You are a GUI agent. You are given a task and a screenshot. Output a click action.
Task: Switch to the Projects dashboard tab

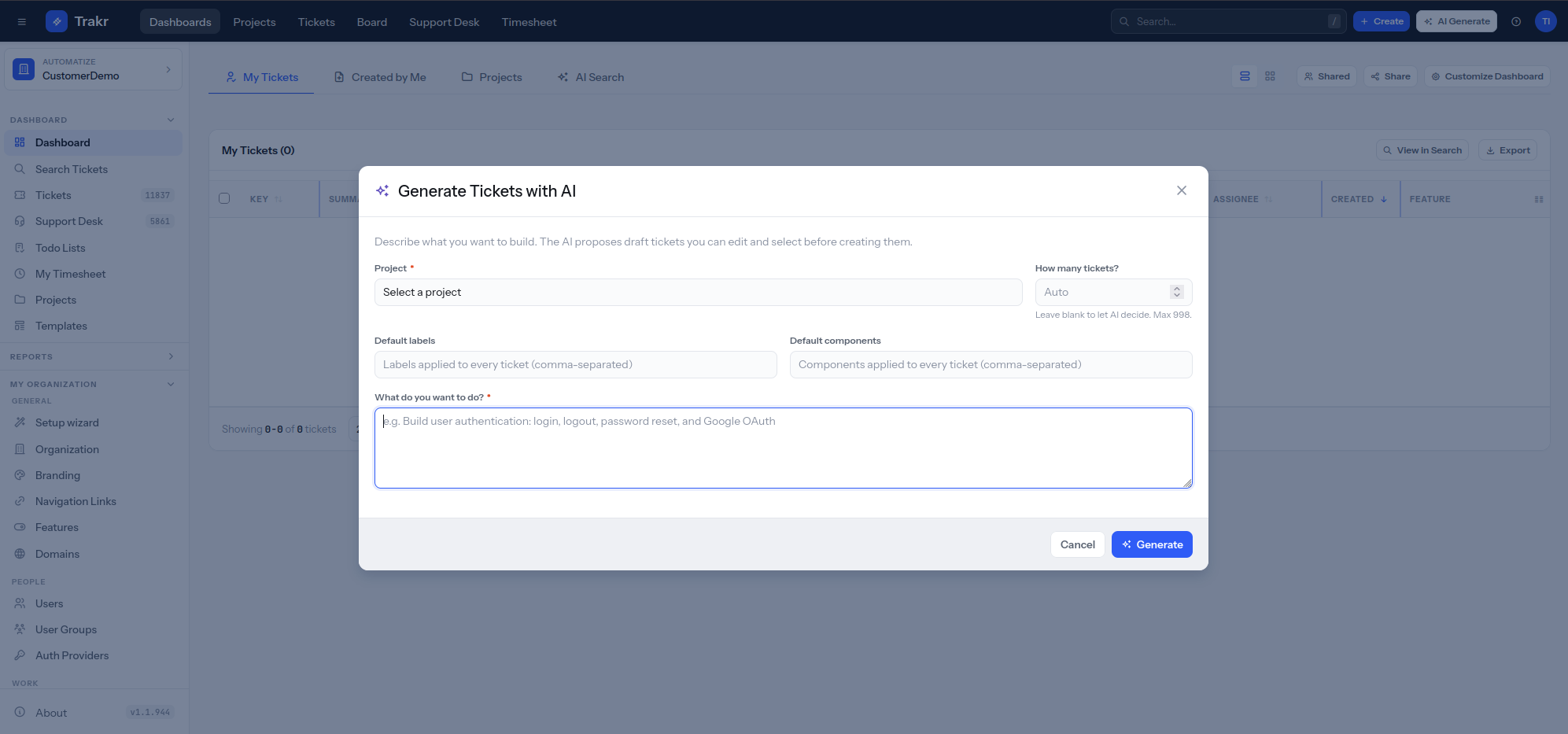pyautogui.click(x=492, y=77)
